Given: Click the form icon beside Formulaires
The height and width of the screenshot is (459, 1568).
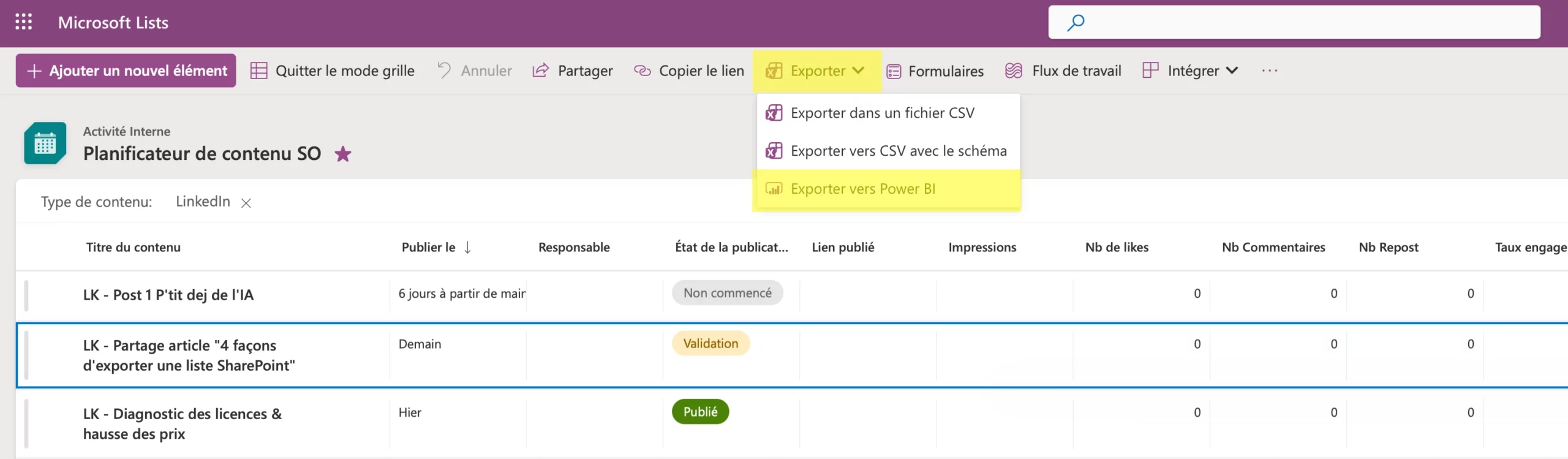Looking at the screenshot, I should click(894, 72).
